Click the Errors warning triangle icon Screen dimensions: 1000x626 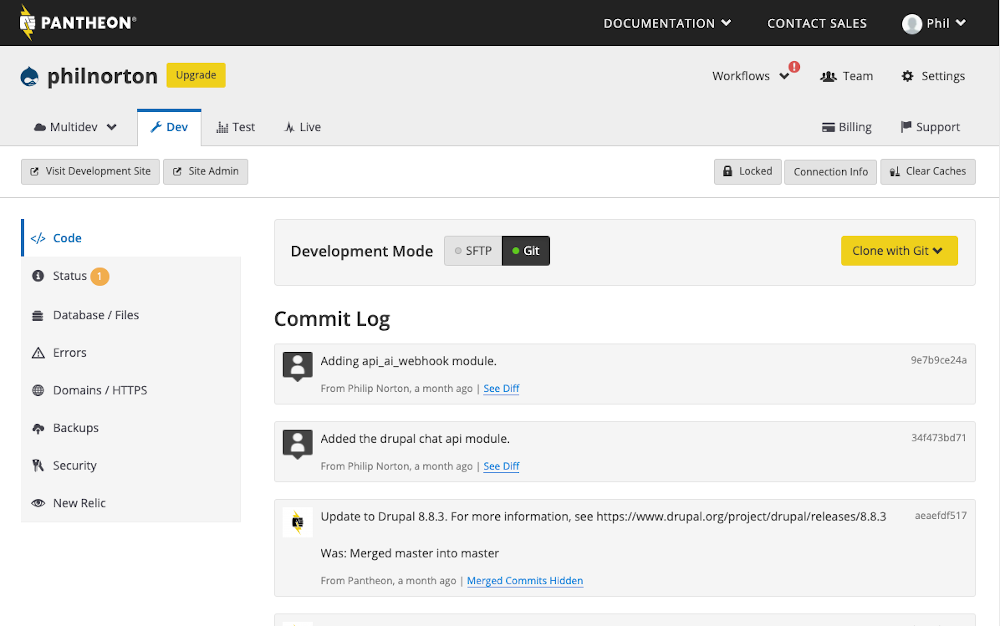tap(38, 353)
